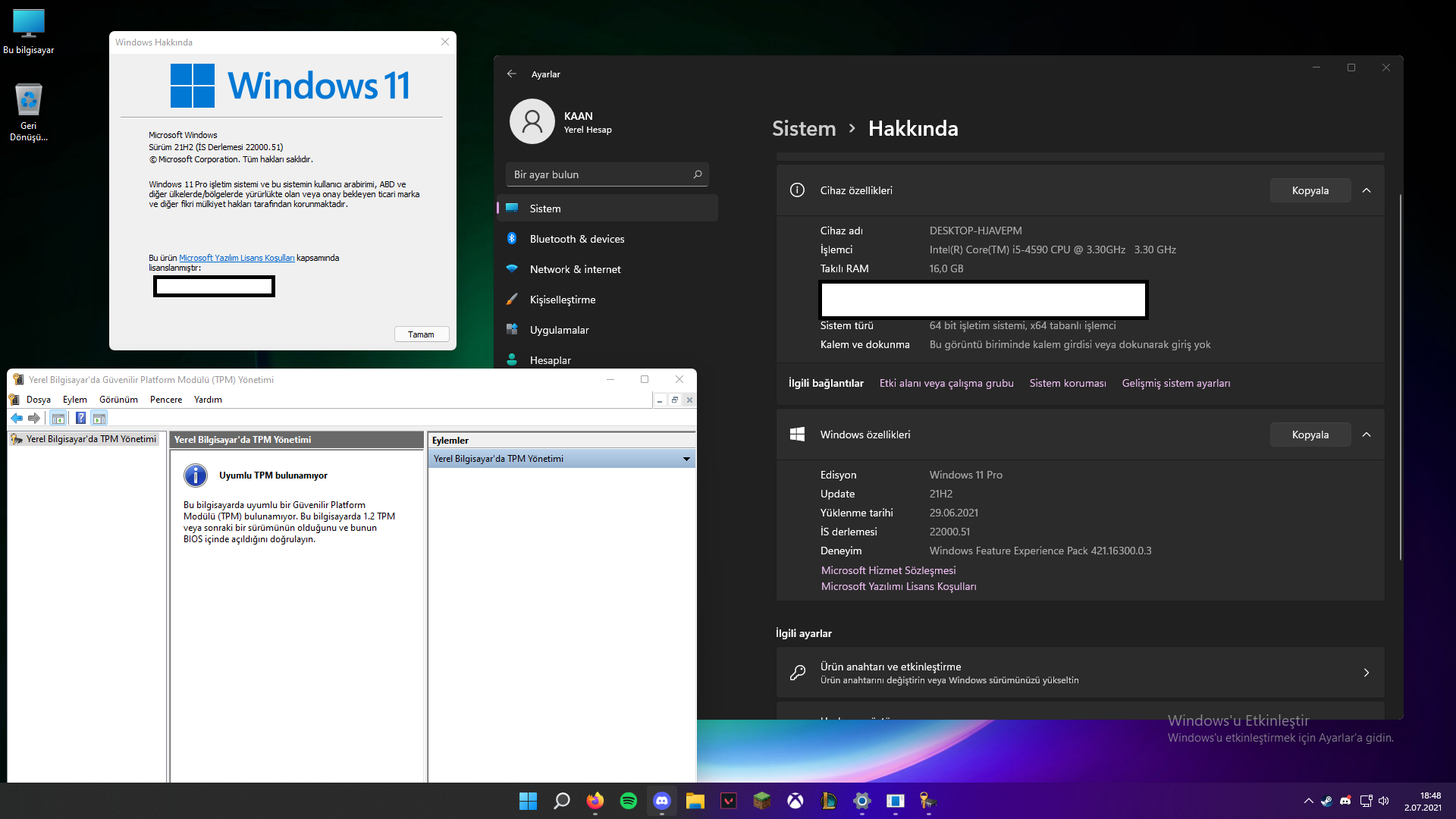Toggle the action pane toolbar icon

[99, 418]
